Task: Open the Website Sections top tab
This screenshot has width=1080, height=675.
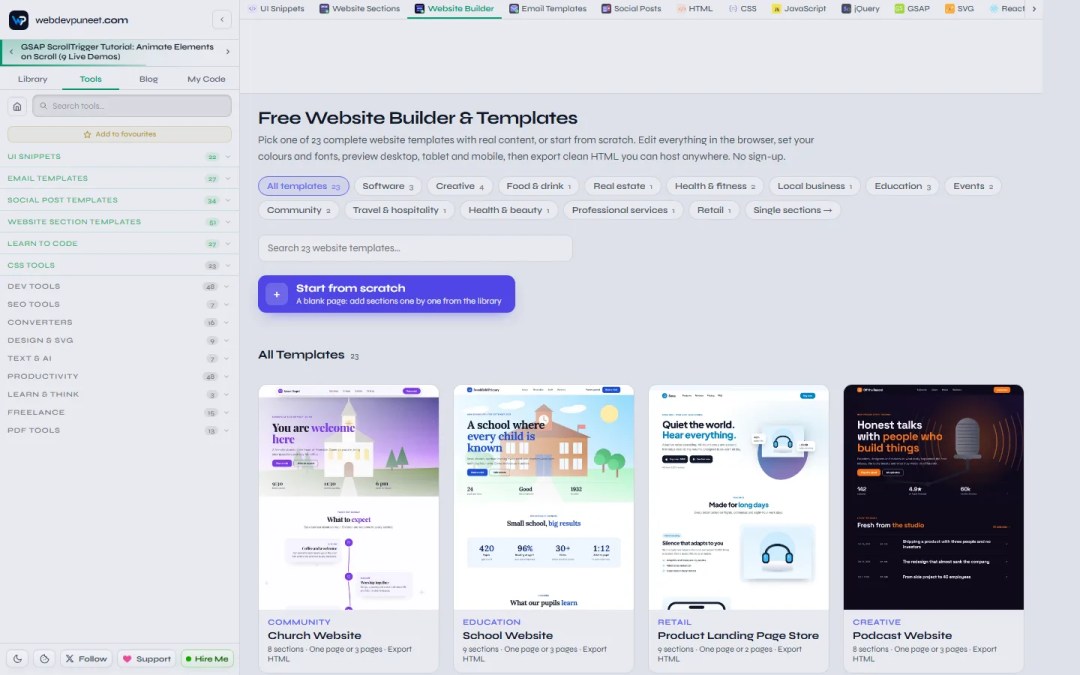Action: pyautogui.click(x=360, y=8)
